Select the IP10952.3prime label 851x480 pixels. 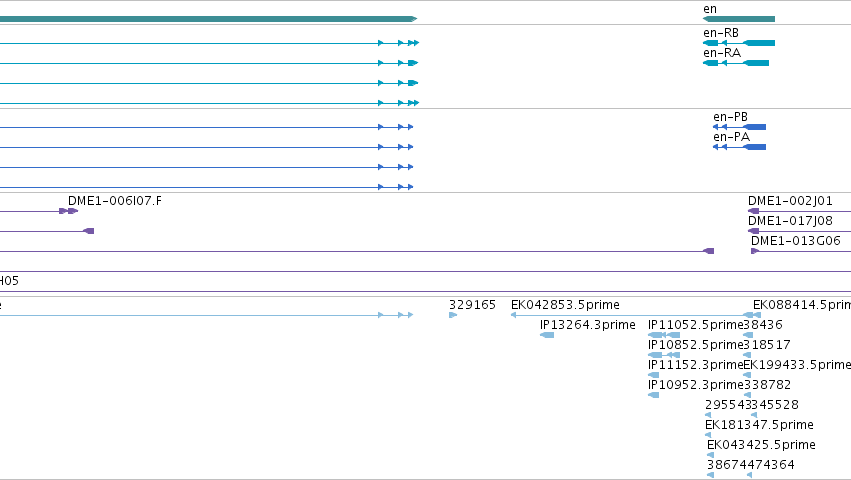695,386
